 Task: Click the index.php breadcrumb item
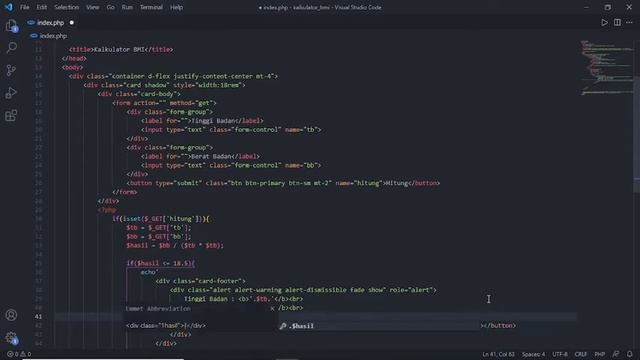53,36
